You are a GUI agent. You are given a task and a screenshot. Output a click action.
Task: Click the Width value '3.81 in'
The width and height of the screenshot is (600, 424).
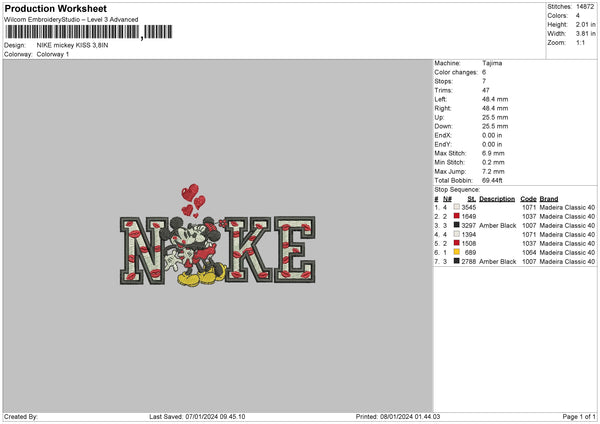[586, 34]
